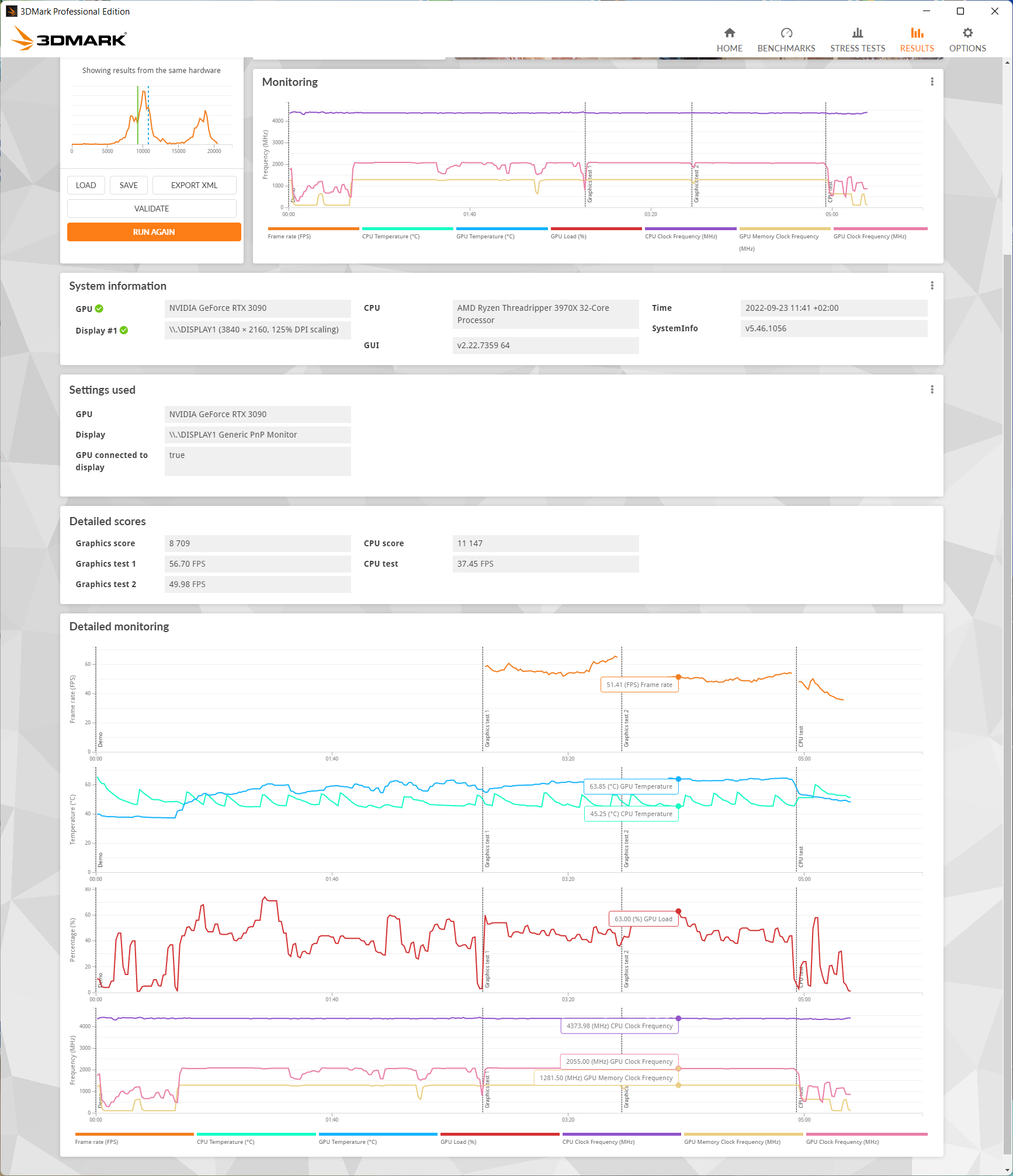This screenshot has height=1176, width=1013.
Task: Open the HOME tab
Action: [729, 40]
